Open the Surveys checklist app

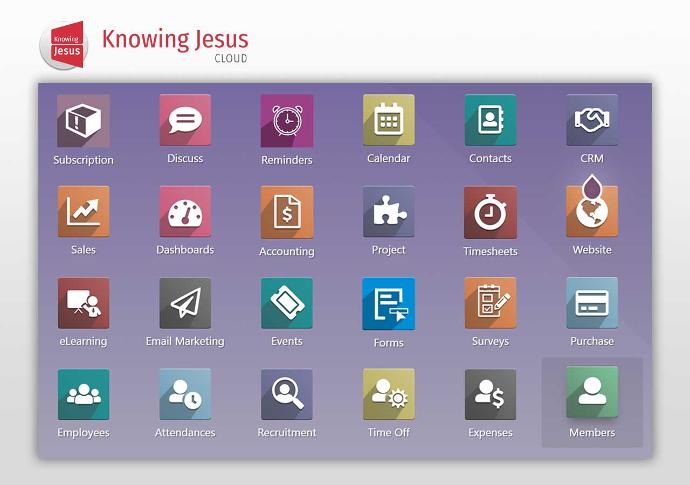coord(490,303)
